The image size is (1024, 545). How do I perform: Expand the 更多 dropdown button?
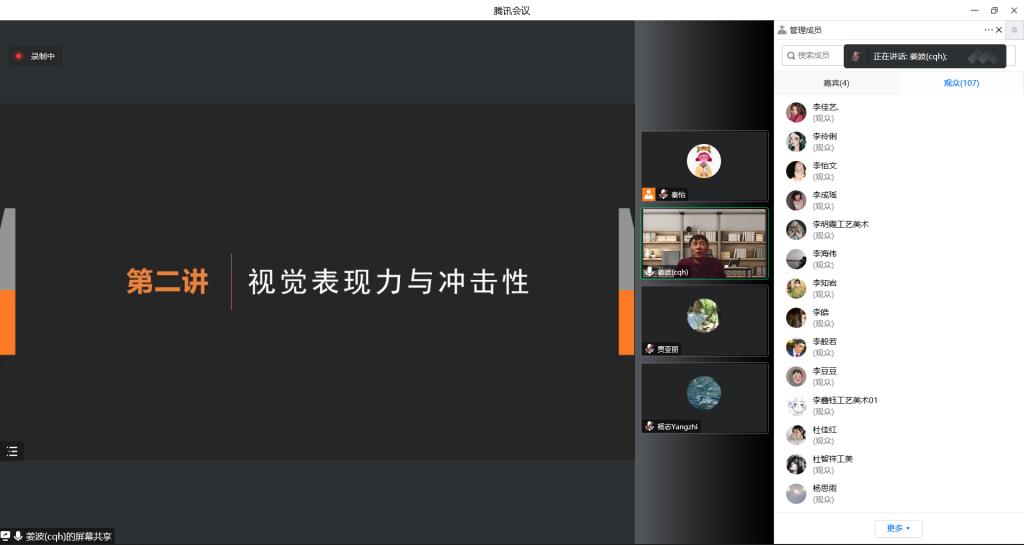point(898,528)
